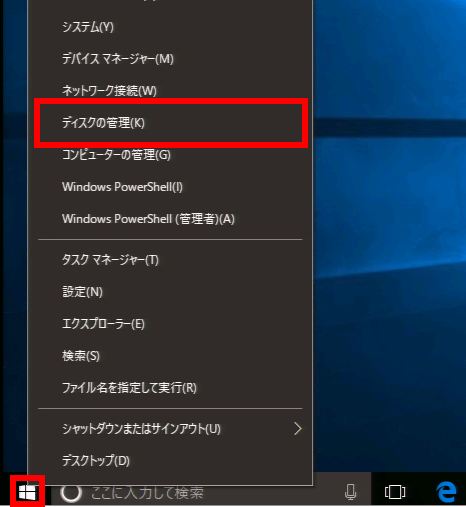Click the ここに入力して検索 search box
This screenshot has width=466, height=507.
211,492
